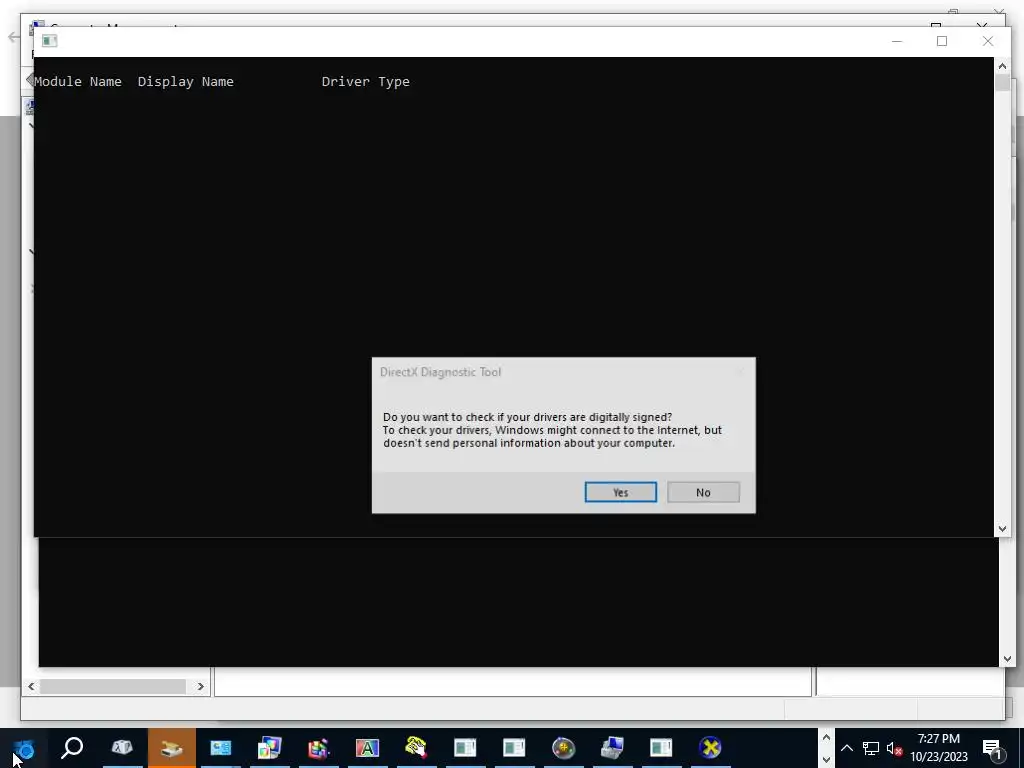Show hidden system tray icons
Viewport: 1024px width, 768px height.
pyautogui.click(x=846, y=748)
